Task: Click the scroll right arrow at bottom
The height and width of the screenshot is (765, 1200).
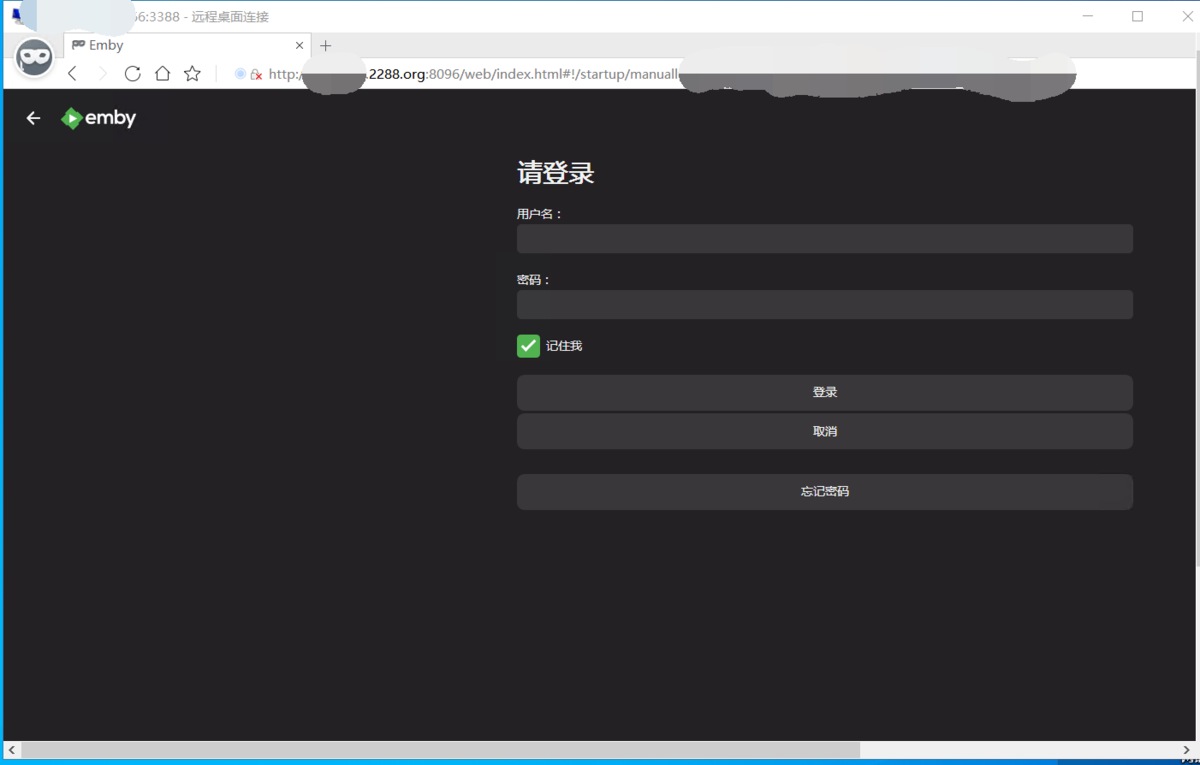Action: pyautogui.click(x=1186, y=750)
